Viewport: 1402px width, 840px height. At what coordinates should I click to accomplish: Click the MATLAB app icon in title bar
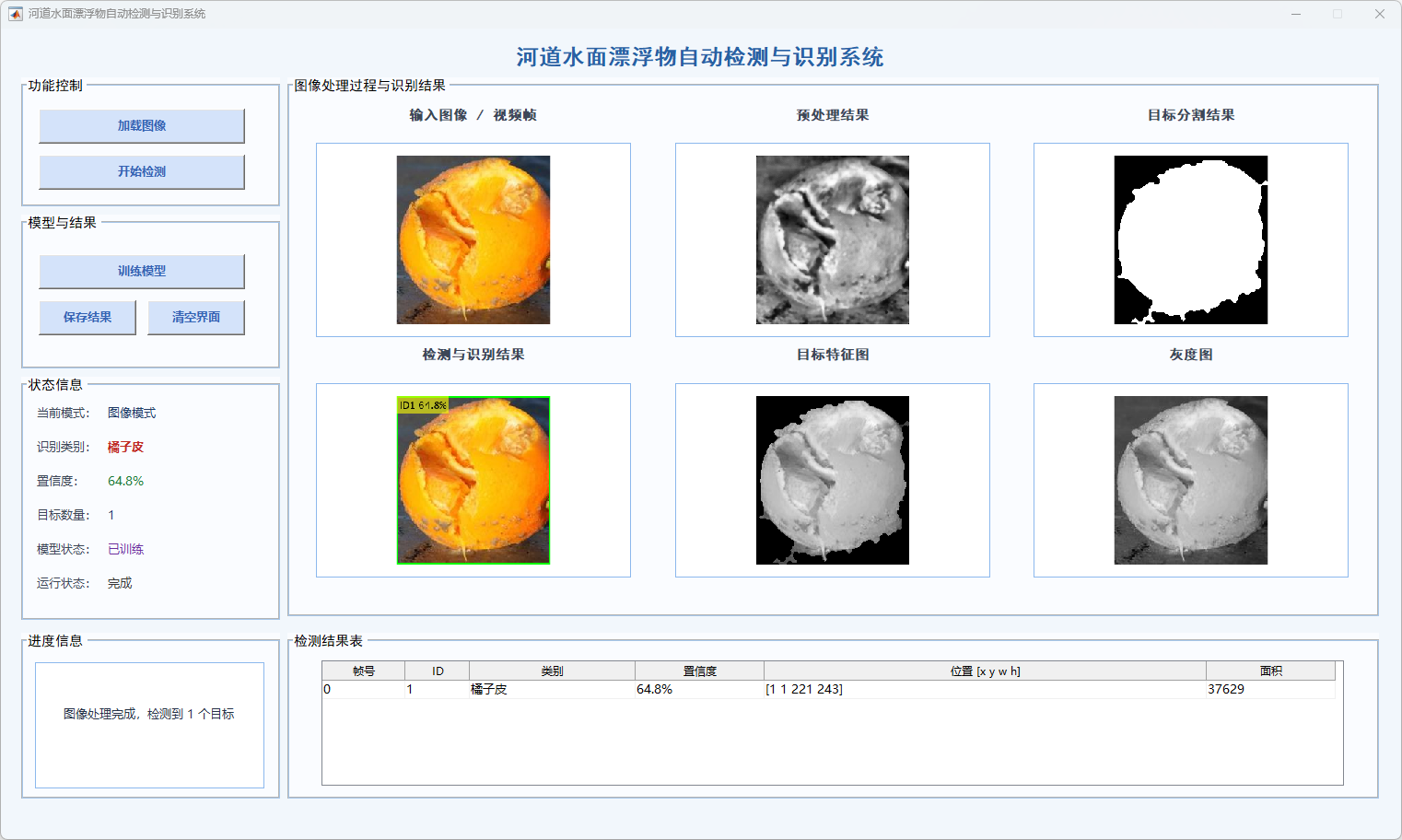pyautogui.click(x=15, y=14)
